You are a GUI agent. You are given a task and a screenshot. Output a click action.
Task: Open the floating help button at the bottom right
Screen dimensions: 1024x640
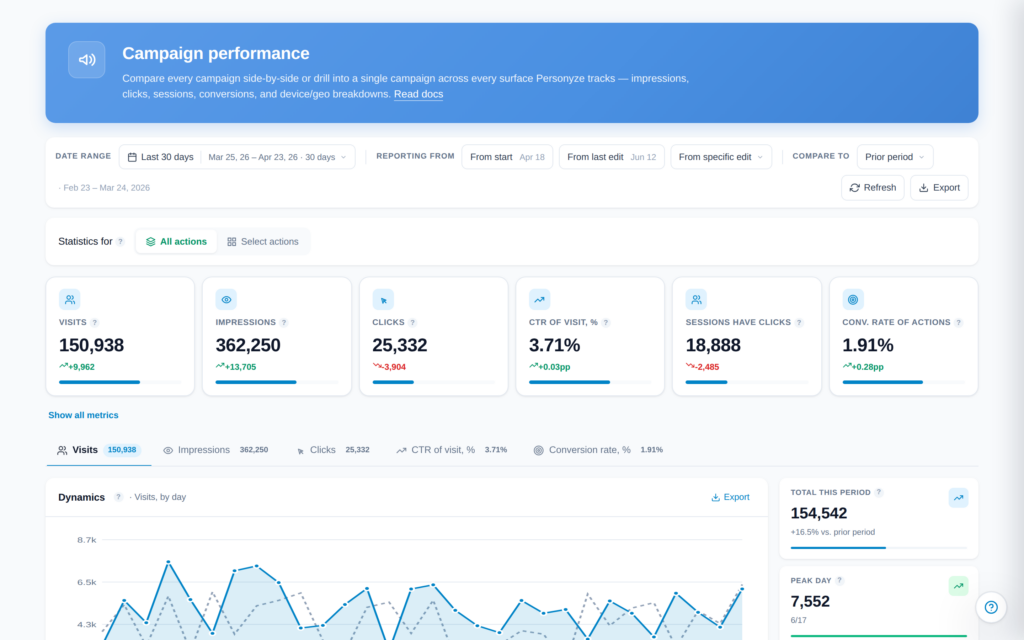click(x=991, y=607)
